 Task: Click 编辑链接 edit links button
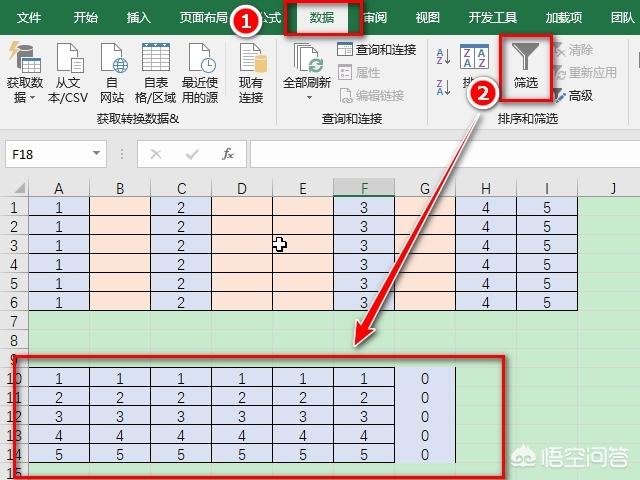pos(371,96)
